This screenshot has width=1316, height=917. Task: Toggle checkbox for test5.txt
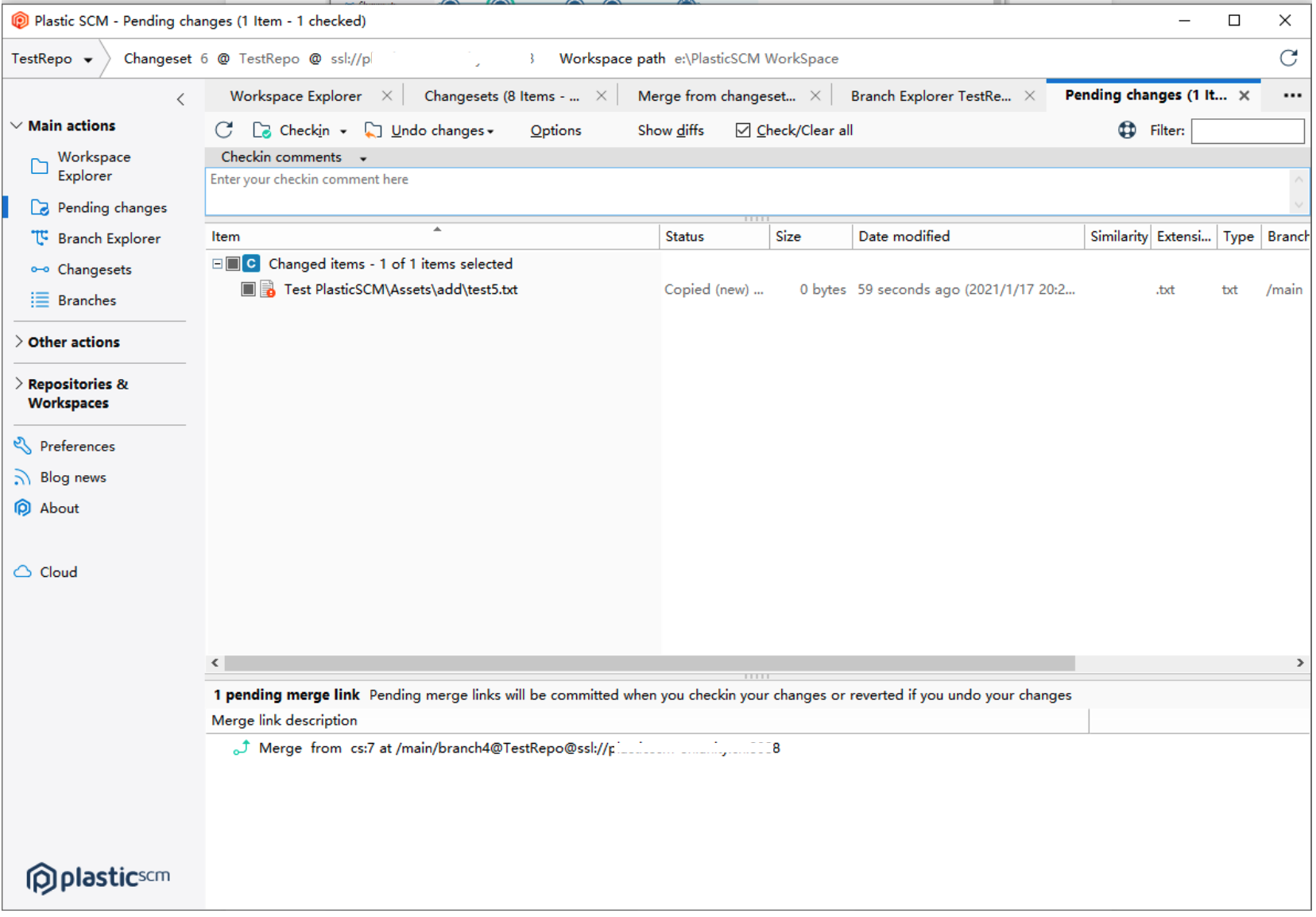[x=248, y=289]
